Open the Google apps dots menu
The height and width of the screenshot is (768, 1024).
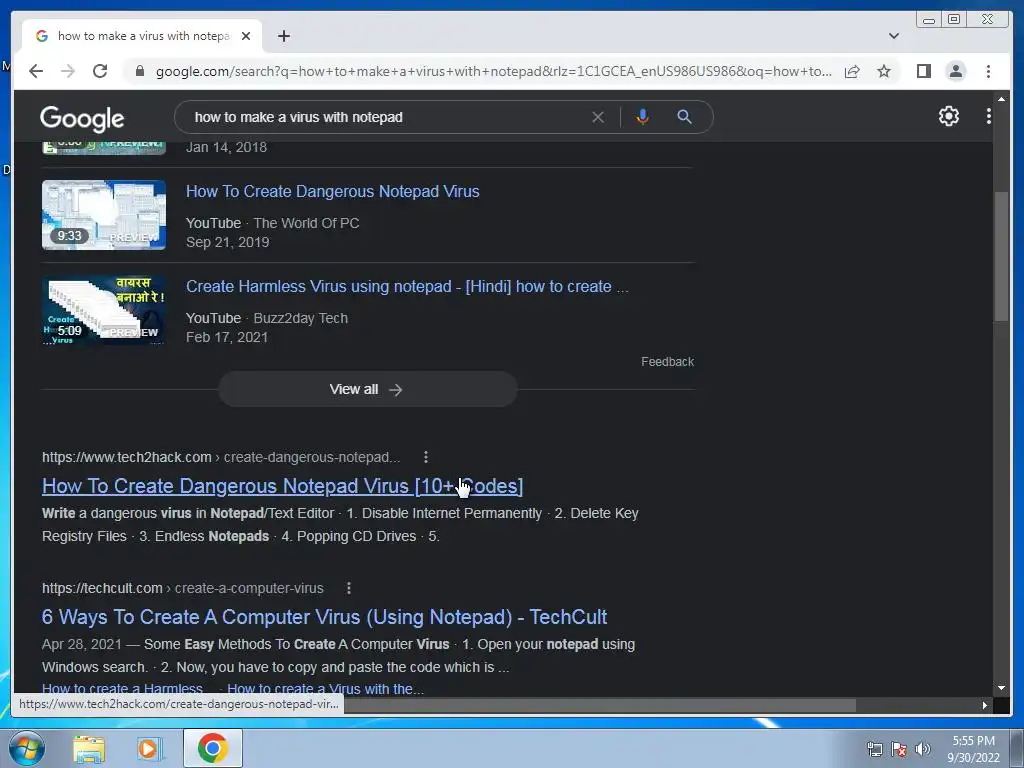[988, 116]
